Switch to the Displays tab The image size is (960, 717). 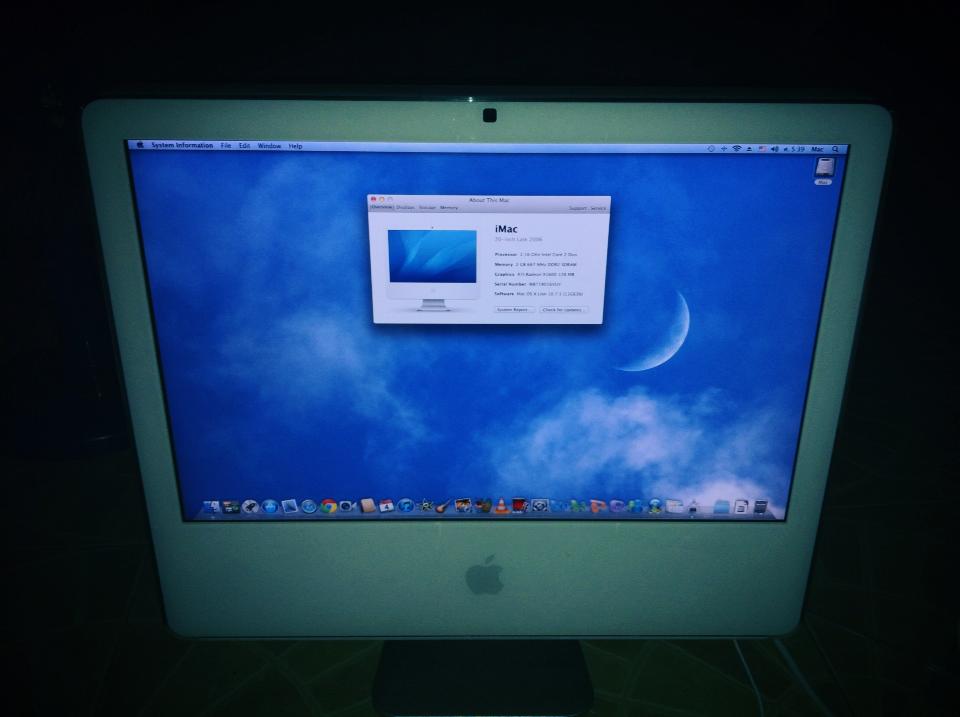405,208
